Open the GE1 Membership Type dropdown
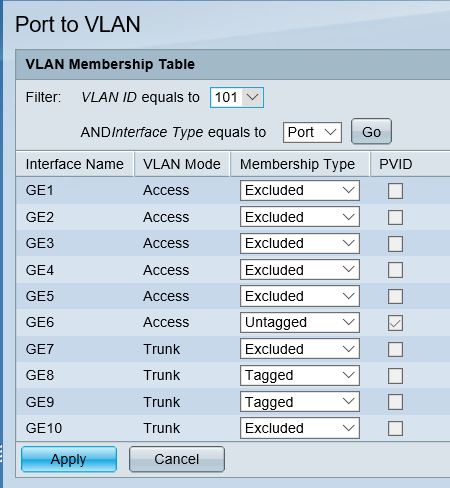450x488 pixels. pos(300,191)
